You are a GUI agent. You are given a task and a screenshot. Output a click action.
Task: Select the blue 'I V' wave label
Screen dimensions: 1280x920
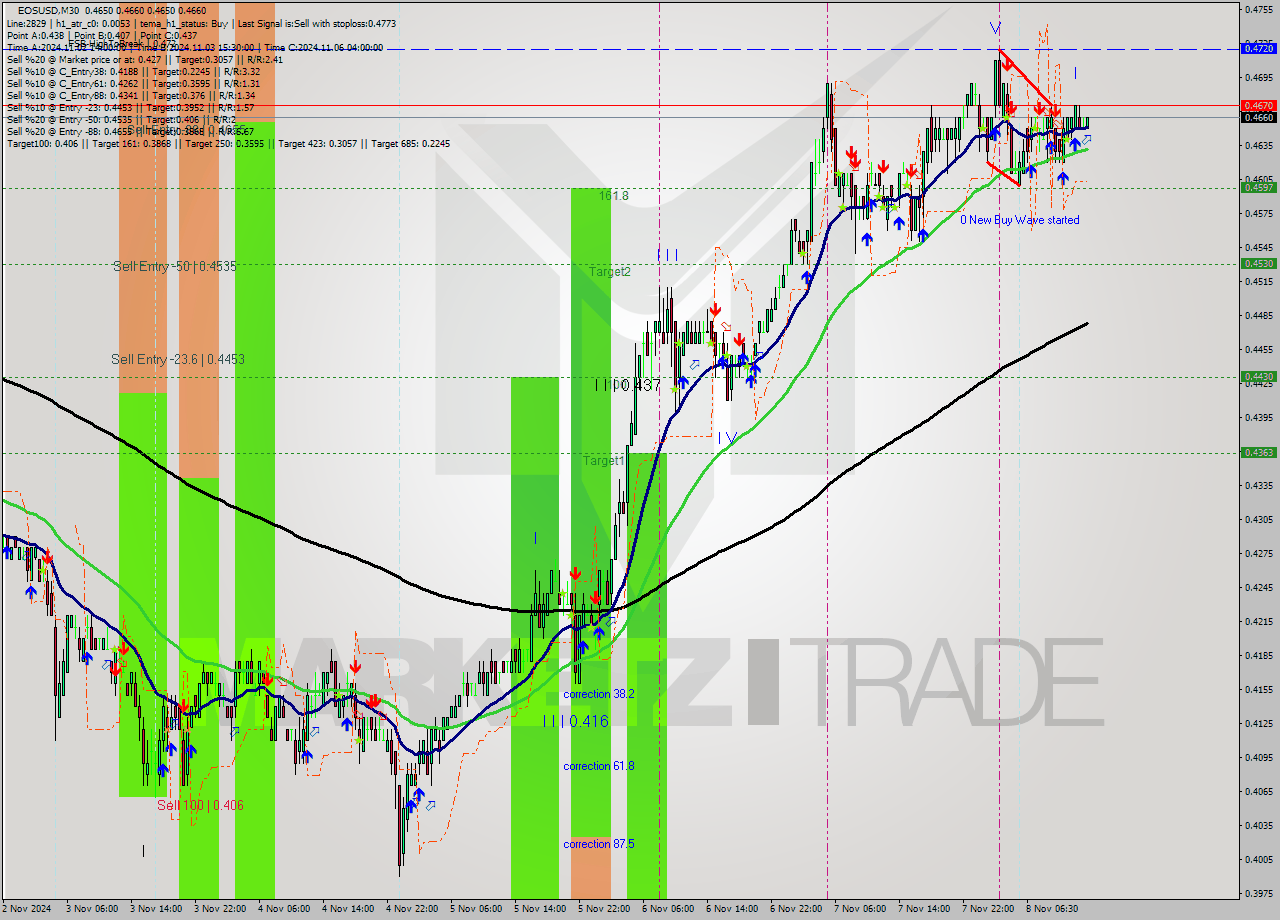pos(727,438)
